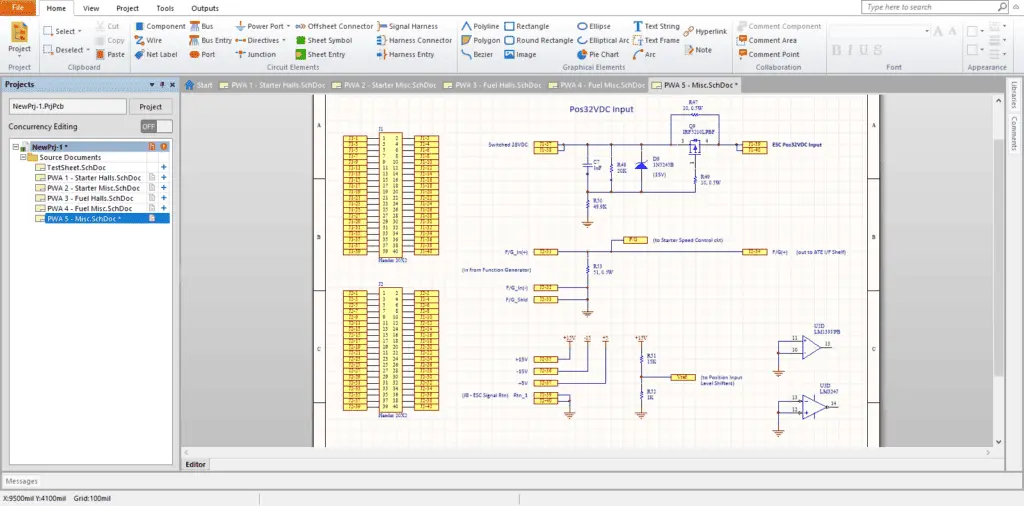Click the Project button in Projects panel
Screen dimensions: 1024x506
[150, 106]
